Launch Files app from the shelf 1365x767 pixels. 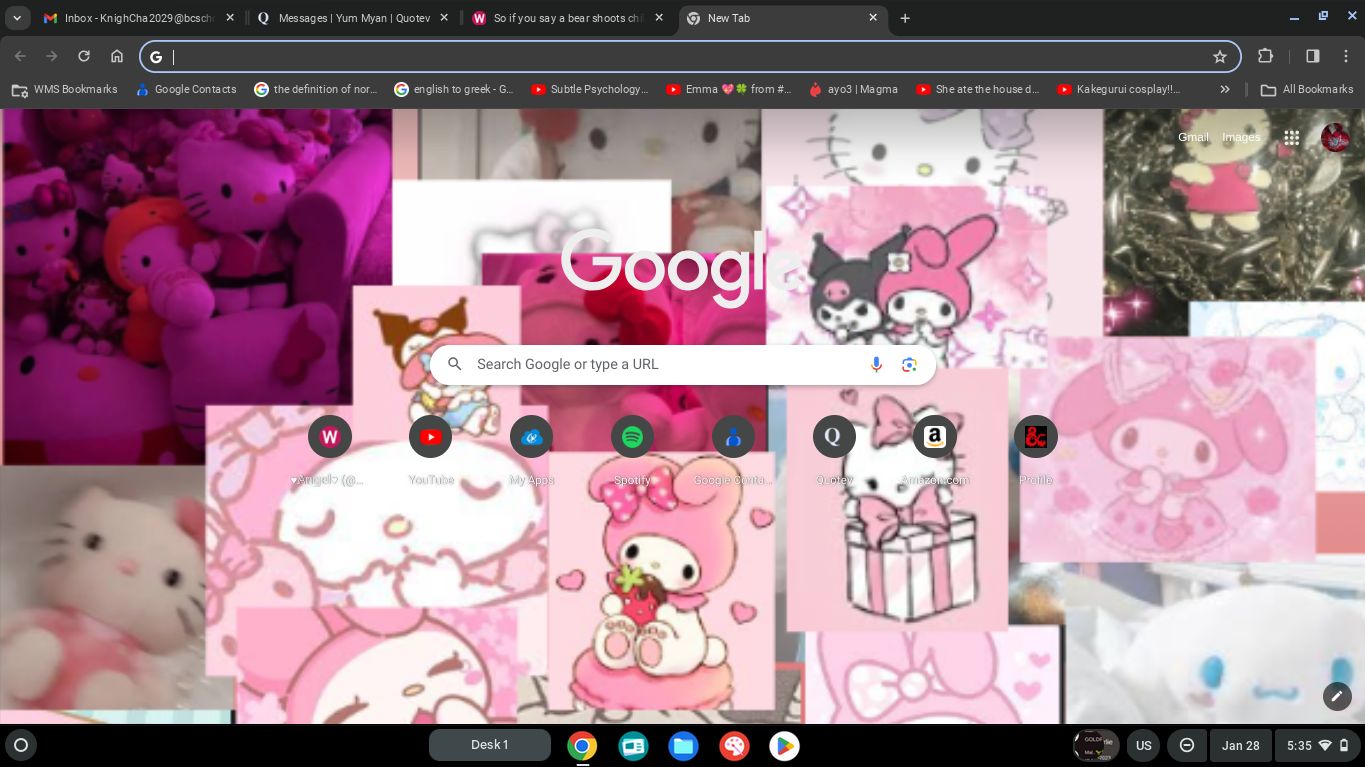[x=683, y=746]
